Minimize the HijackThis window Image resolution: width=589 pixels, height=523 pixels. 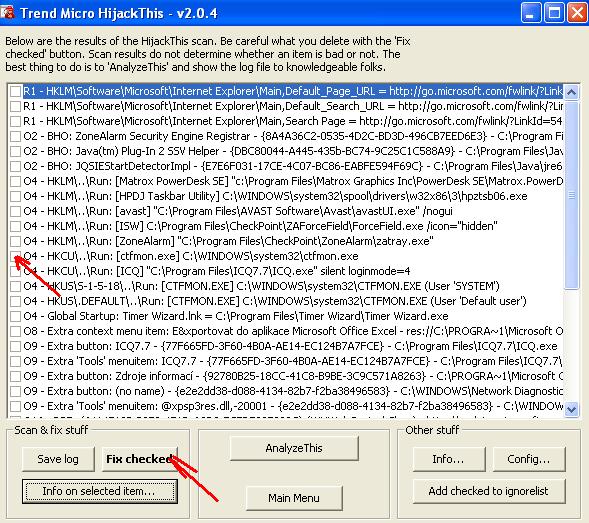[x=531, y=13]
